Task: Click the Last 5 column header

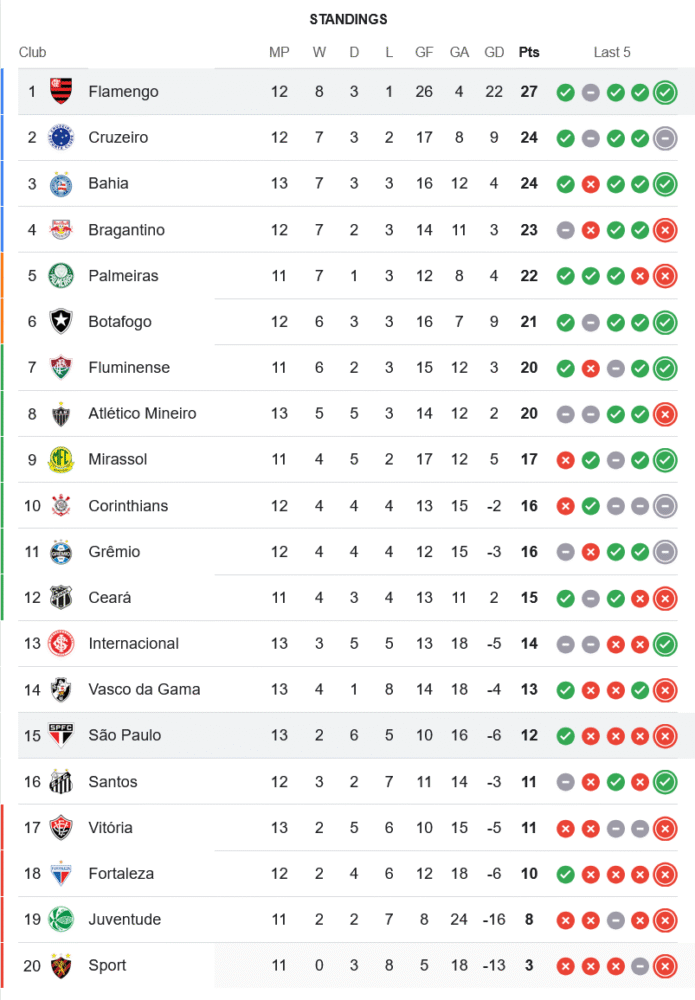Action: pos(612,52)
